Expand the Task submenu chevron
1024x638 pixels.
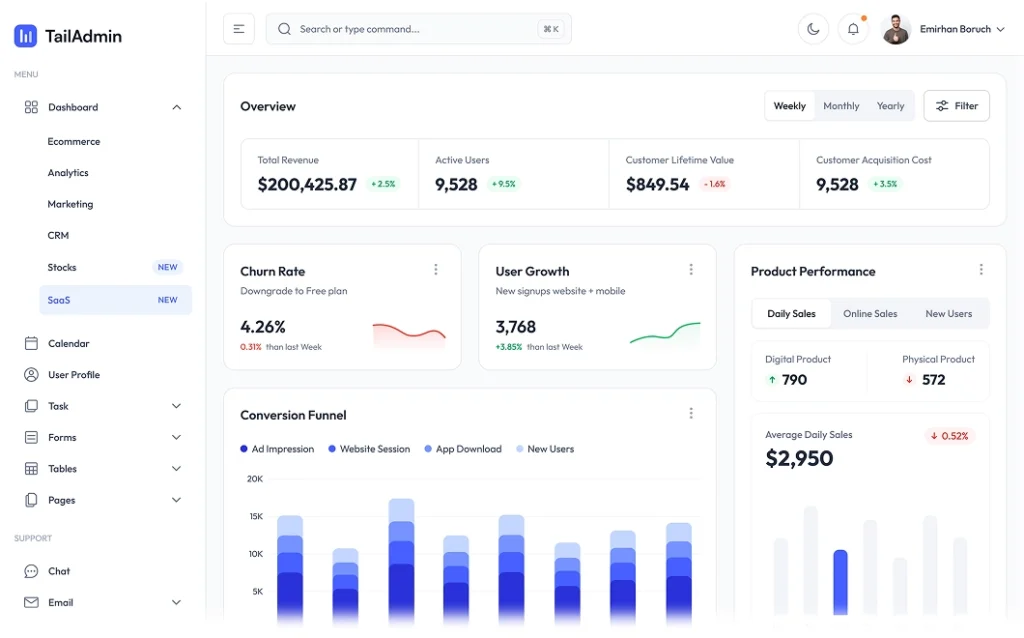click(176, 406)
